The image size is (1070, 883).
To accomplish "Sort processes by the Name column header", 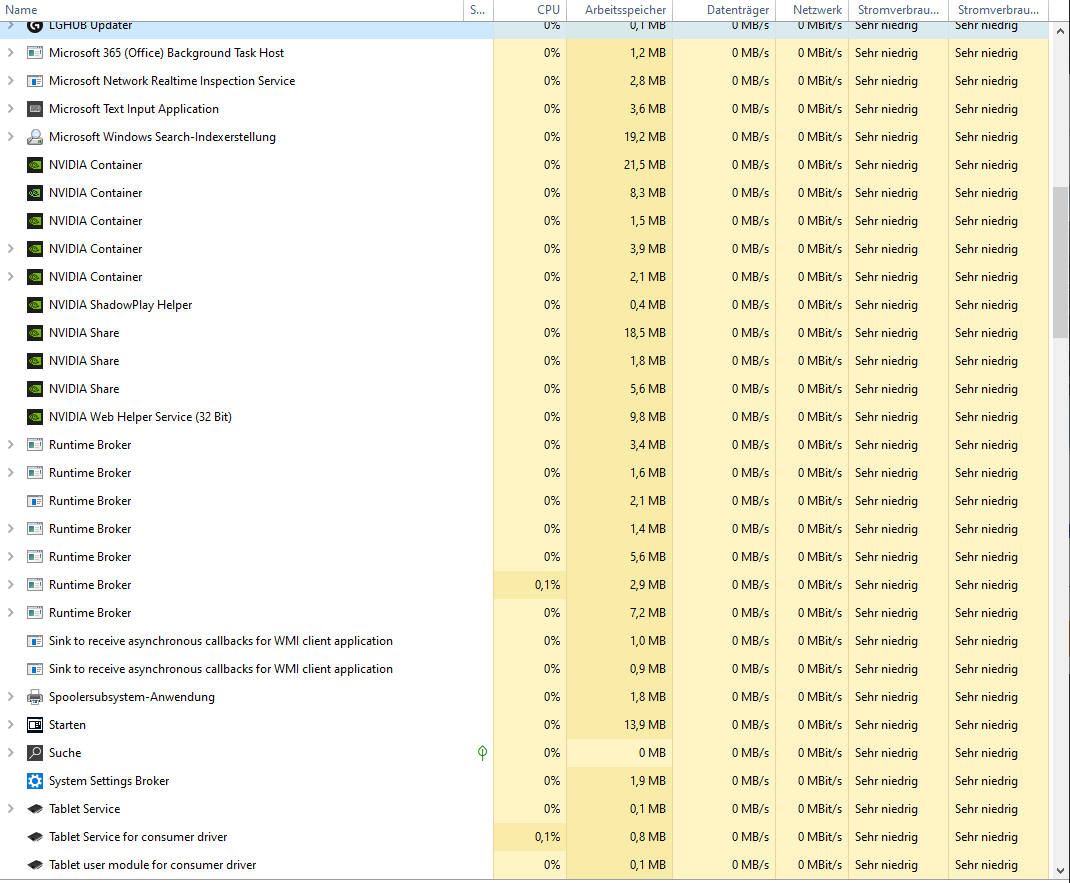I will coord(232,10).
